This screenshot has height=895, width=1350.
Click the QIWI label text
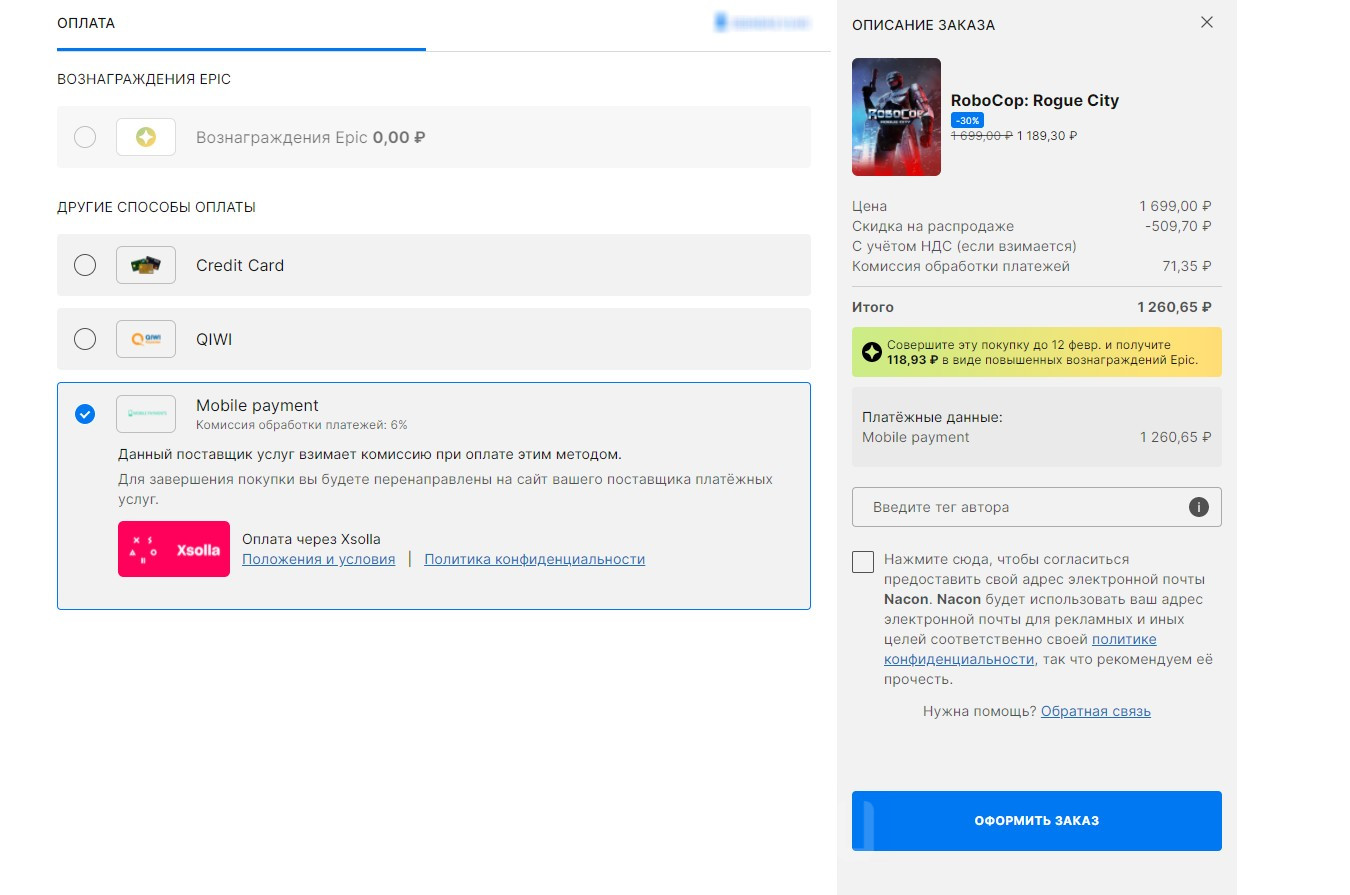pos(214,339)
